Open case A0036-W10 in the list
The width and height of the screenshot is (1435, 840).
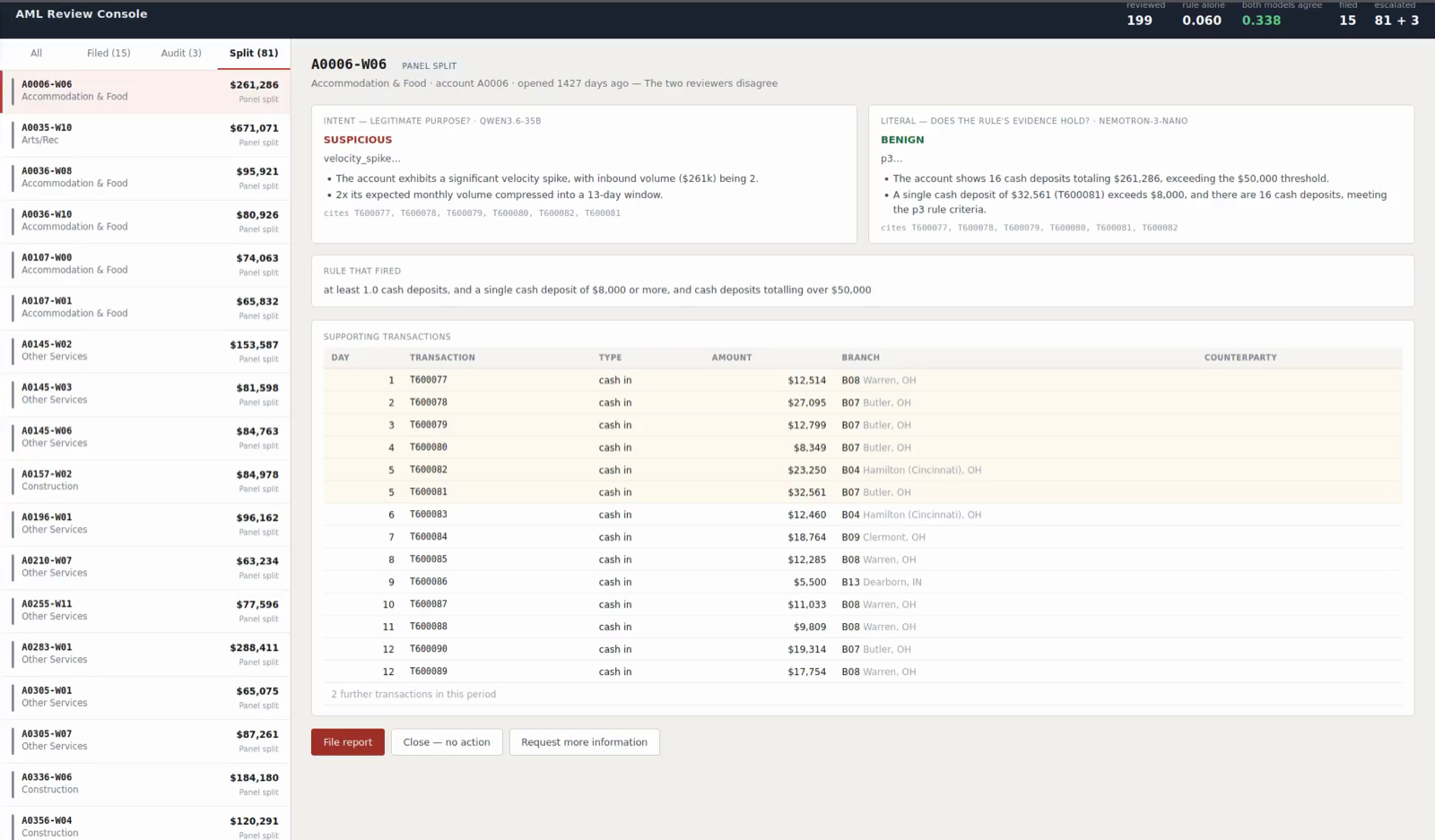tap(145, 221)
